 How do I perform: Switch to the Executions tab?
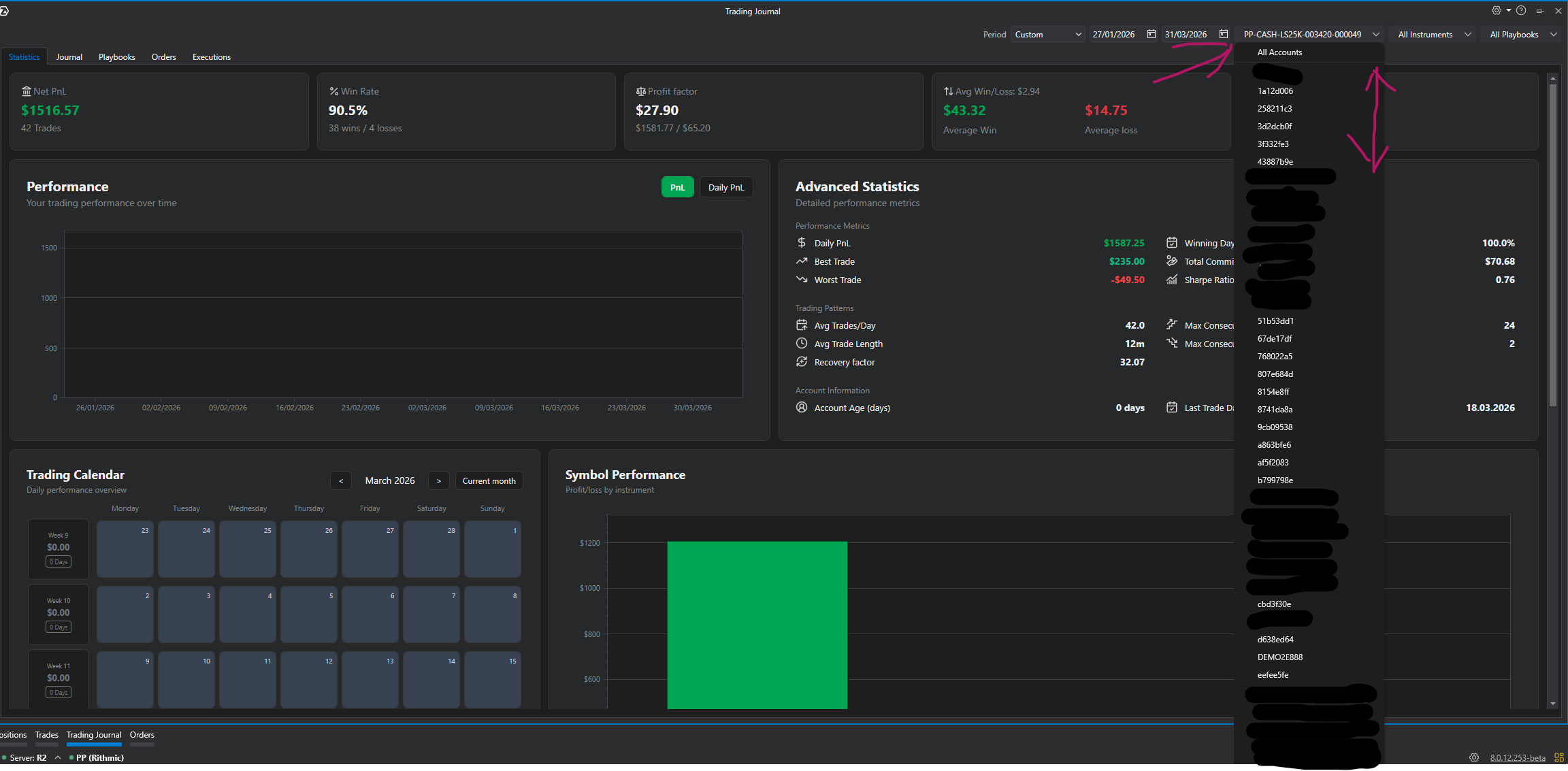212,57
